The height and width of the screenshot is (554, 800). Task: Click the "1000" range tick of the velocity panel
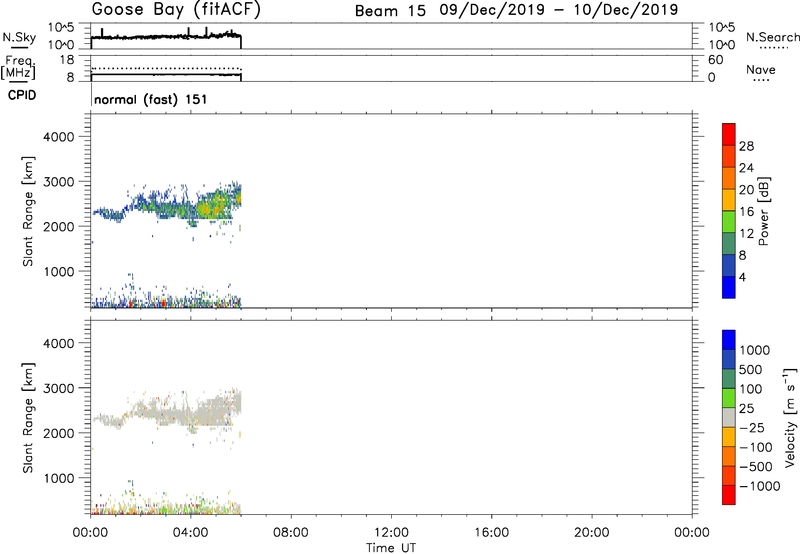click(59, 478)
